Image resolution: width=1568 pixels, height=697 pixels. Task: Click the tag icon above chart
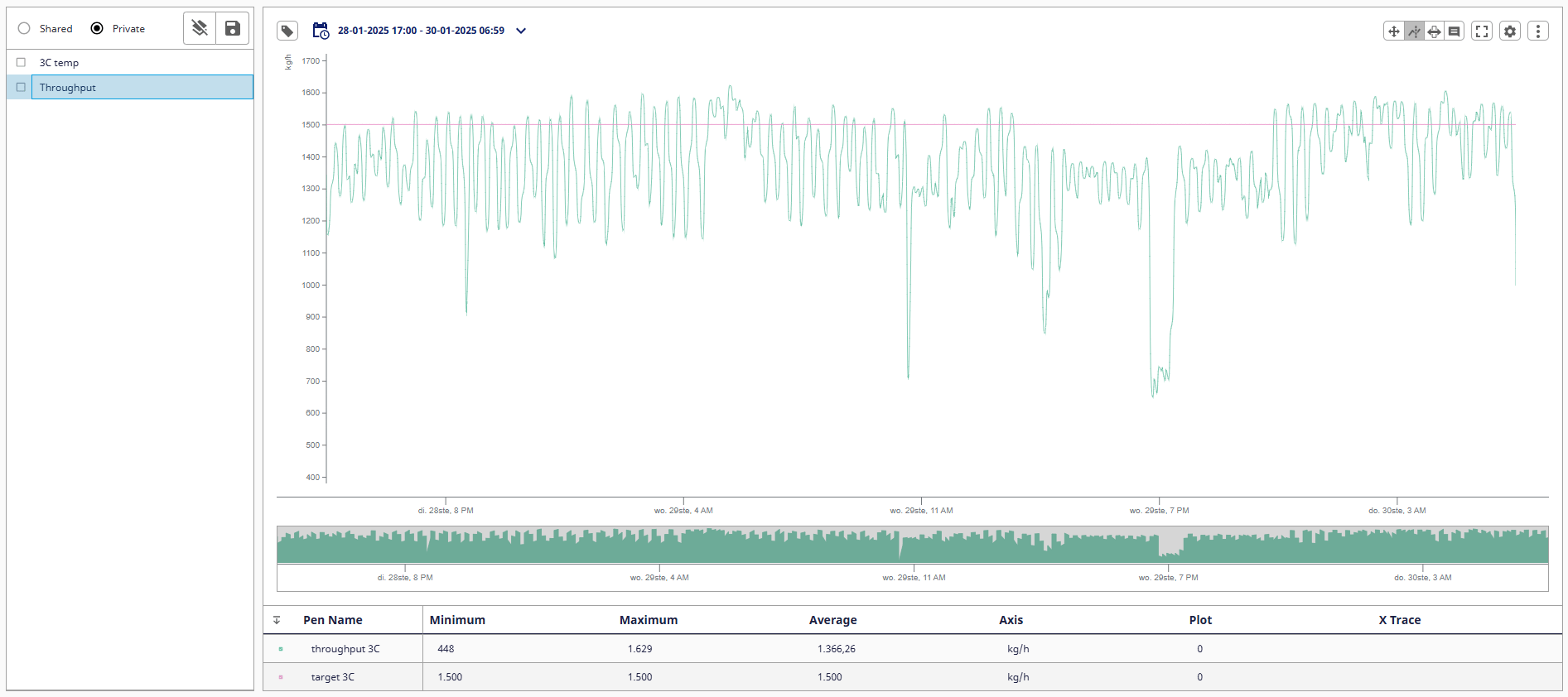coord(287,31)
